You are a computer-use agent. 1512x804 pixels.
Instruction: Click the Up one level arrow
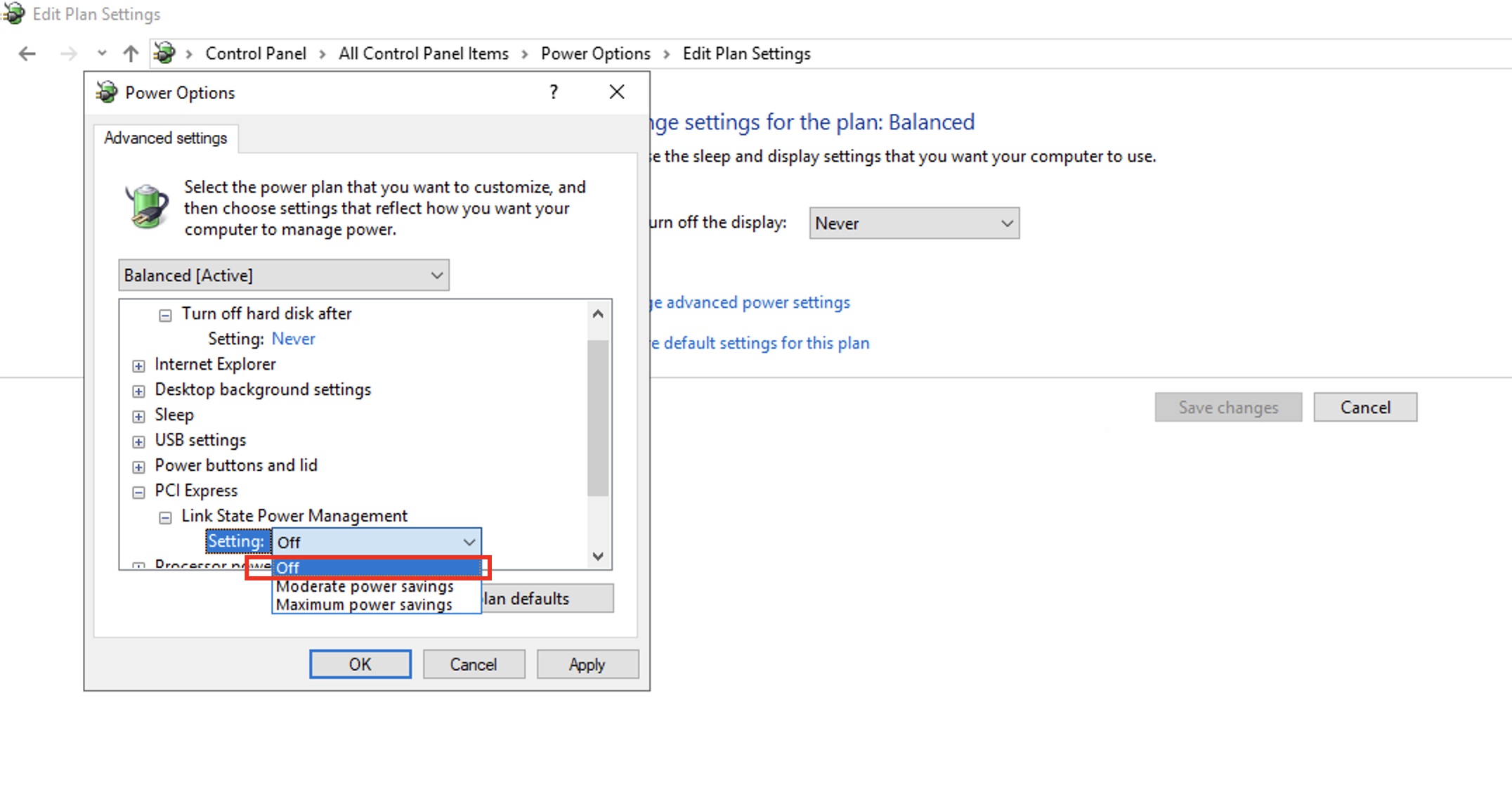(131, 53)
